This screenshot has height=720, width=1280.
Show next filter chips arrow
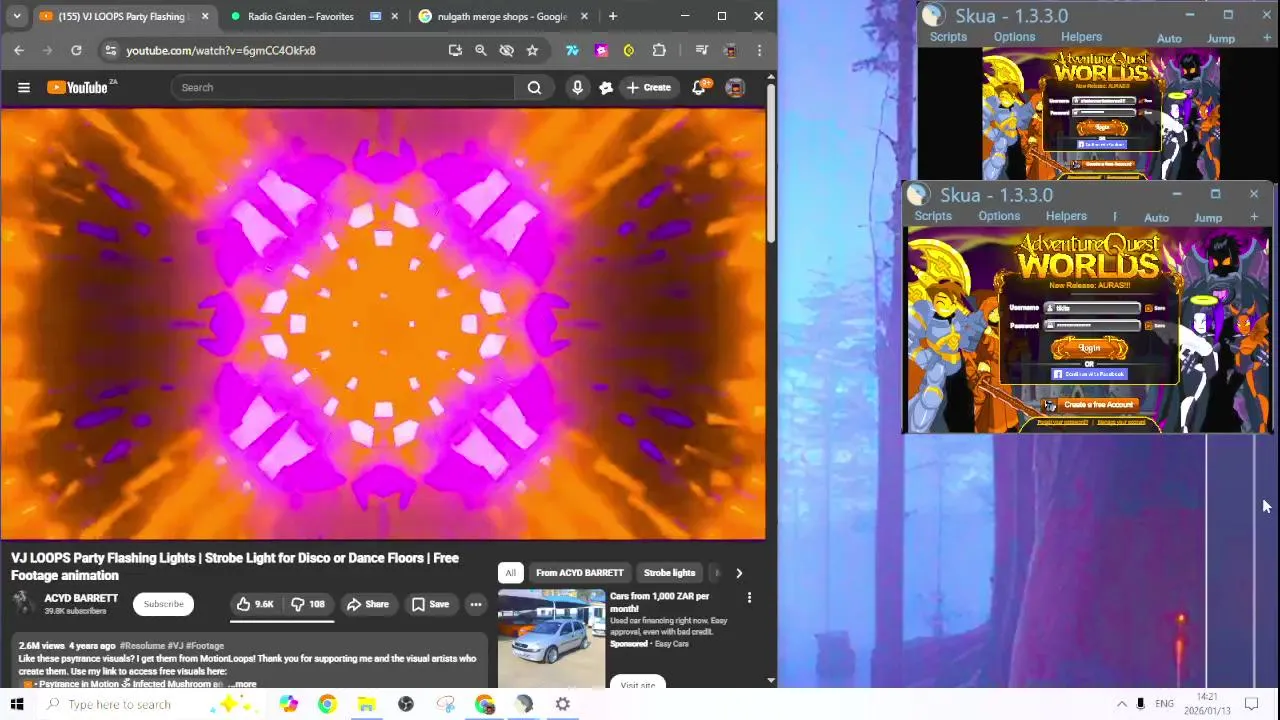[x=739, y=573]
